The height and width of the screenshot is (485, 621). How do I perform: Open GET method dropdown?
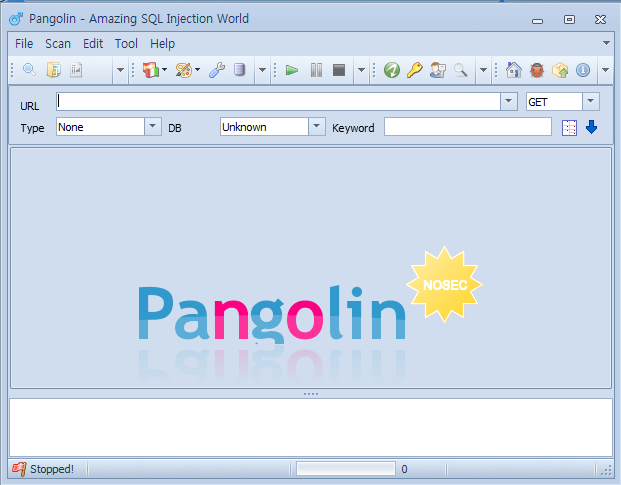click(591, 101)
